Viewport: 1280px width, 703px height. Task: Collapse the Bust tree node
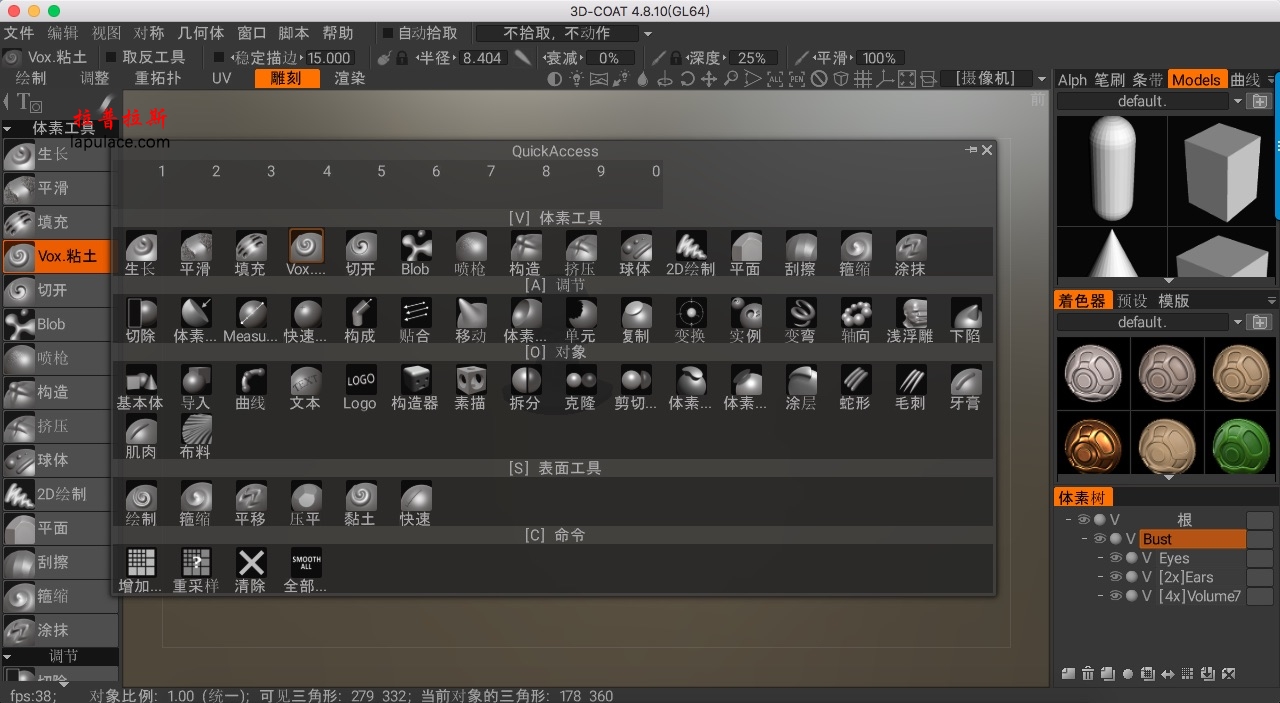(x=1085, y=539)
